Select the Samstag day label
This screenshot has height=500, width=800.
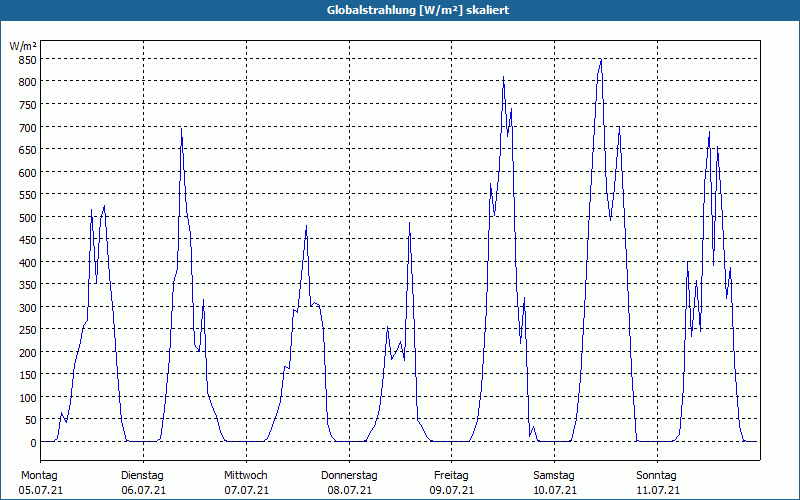point(554,475)
